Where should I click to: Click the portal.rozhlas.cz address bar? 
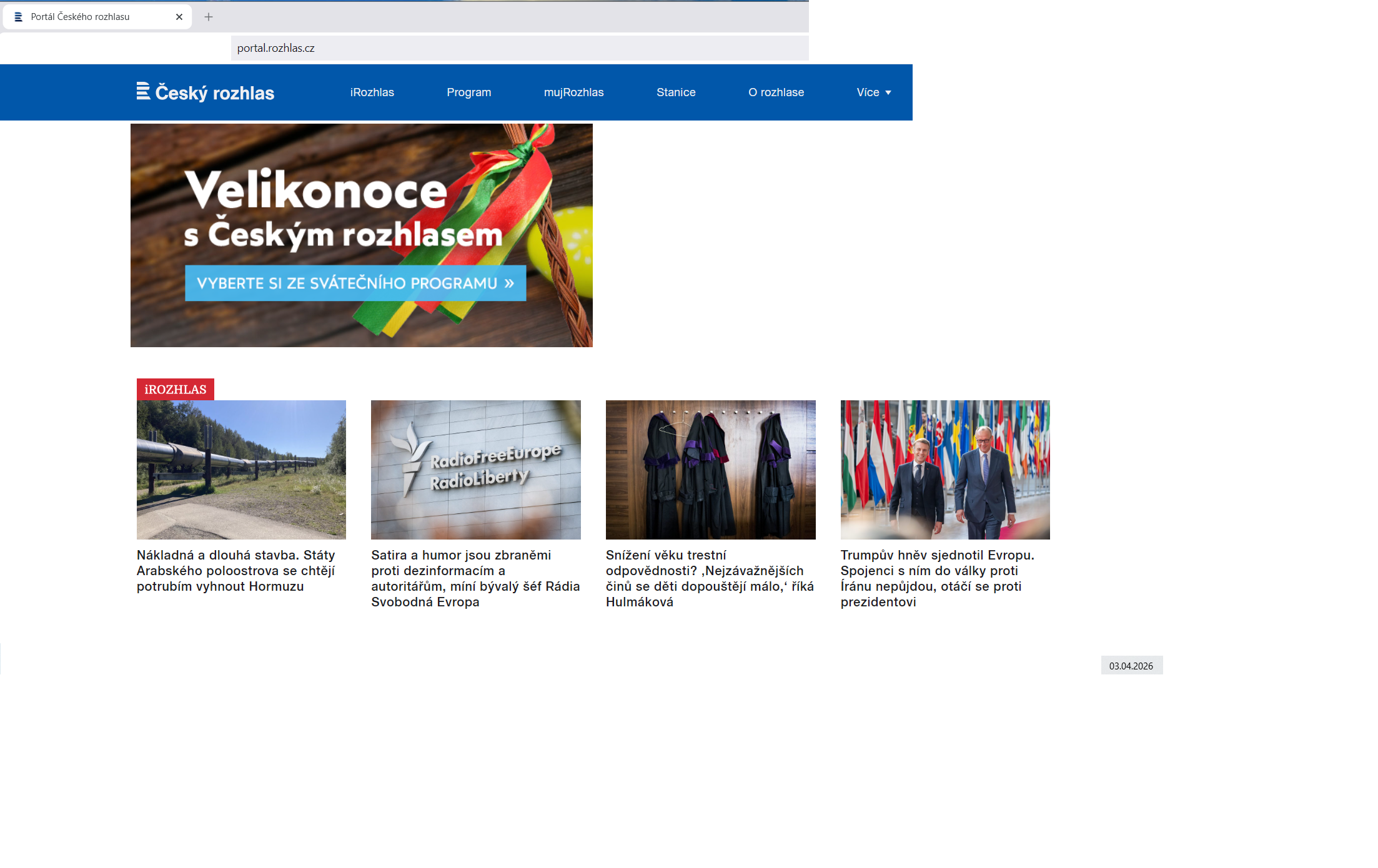[518, 48]
